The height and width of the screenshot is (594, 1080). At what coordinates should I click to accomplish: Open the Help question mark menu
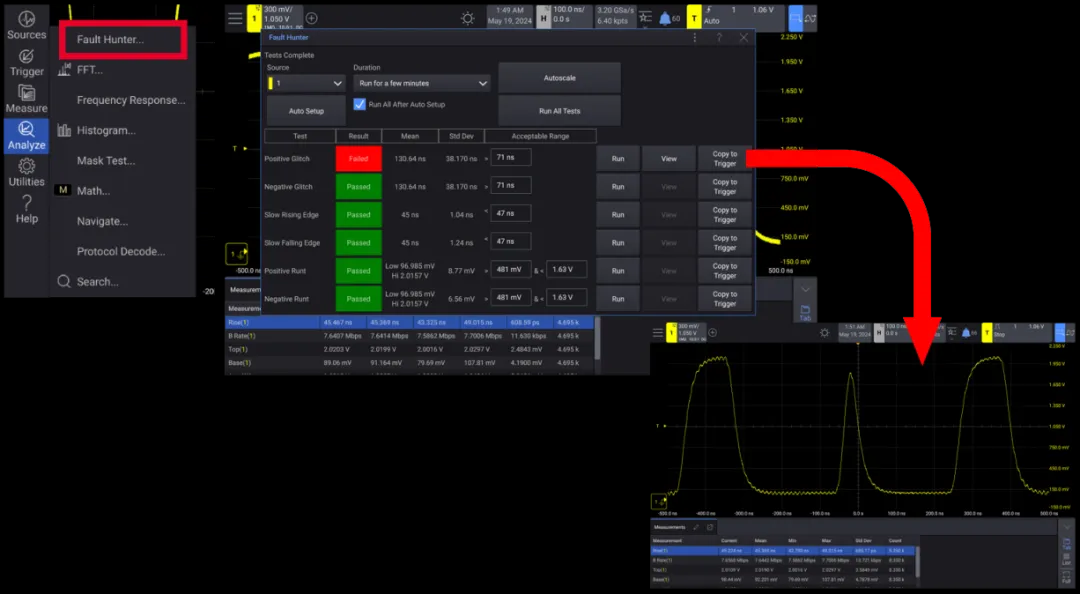(x=27, y=208)
